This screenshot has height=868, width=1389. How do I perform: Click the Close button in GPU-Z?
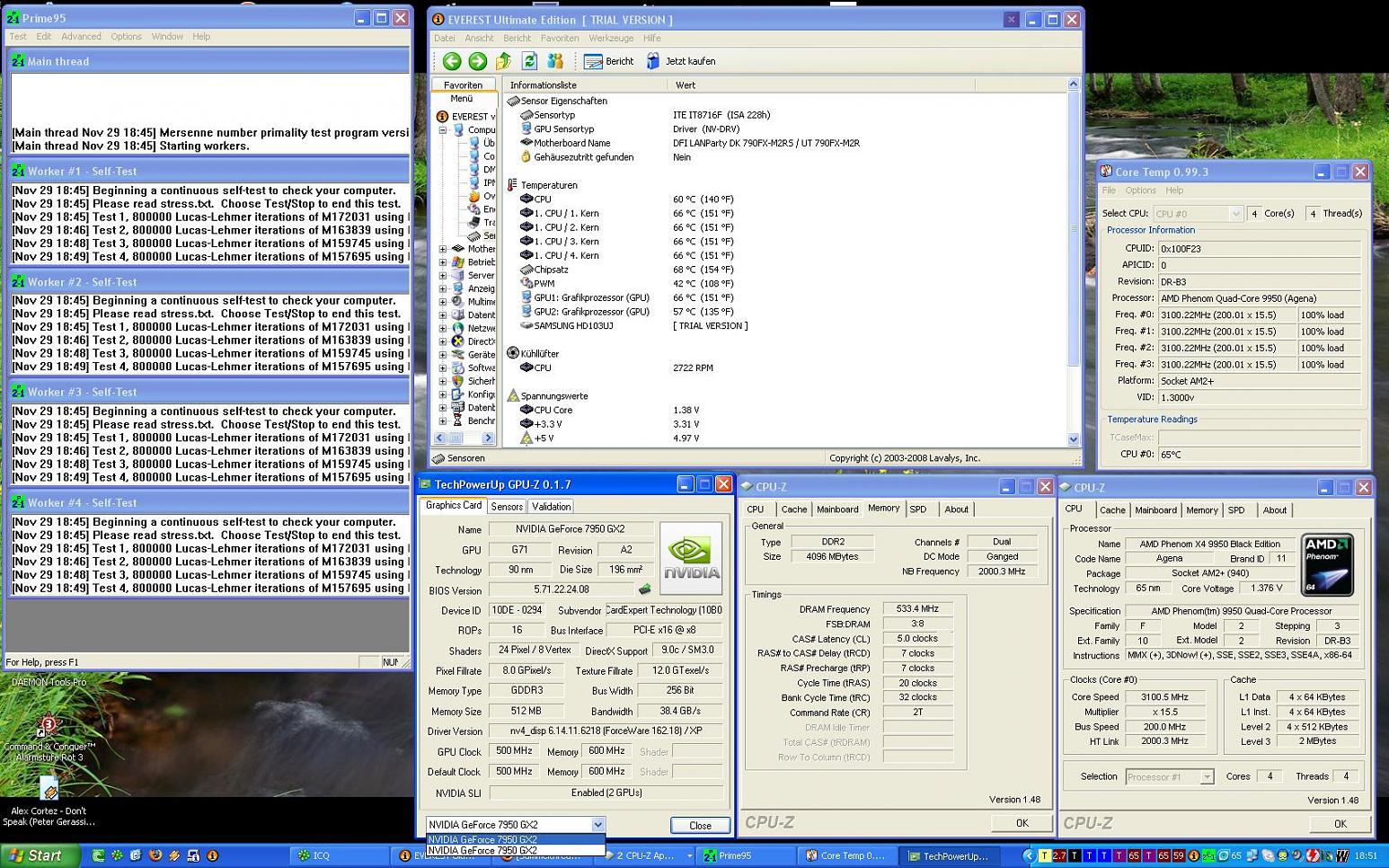[x=700, y=826]
